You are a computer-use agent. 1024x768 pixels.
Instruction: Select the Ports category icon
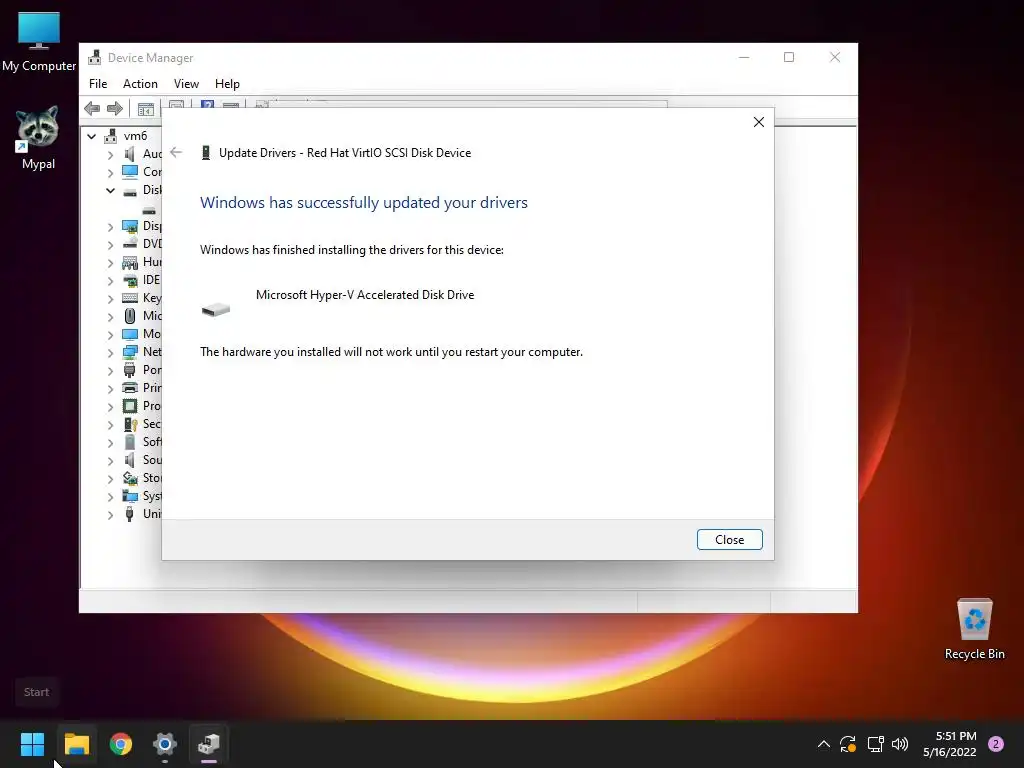130,370
